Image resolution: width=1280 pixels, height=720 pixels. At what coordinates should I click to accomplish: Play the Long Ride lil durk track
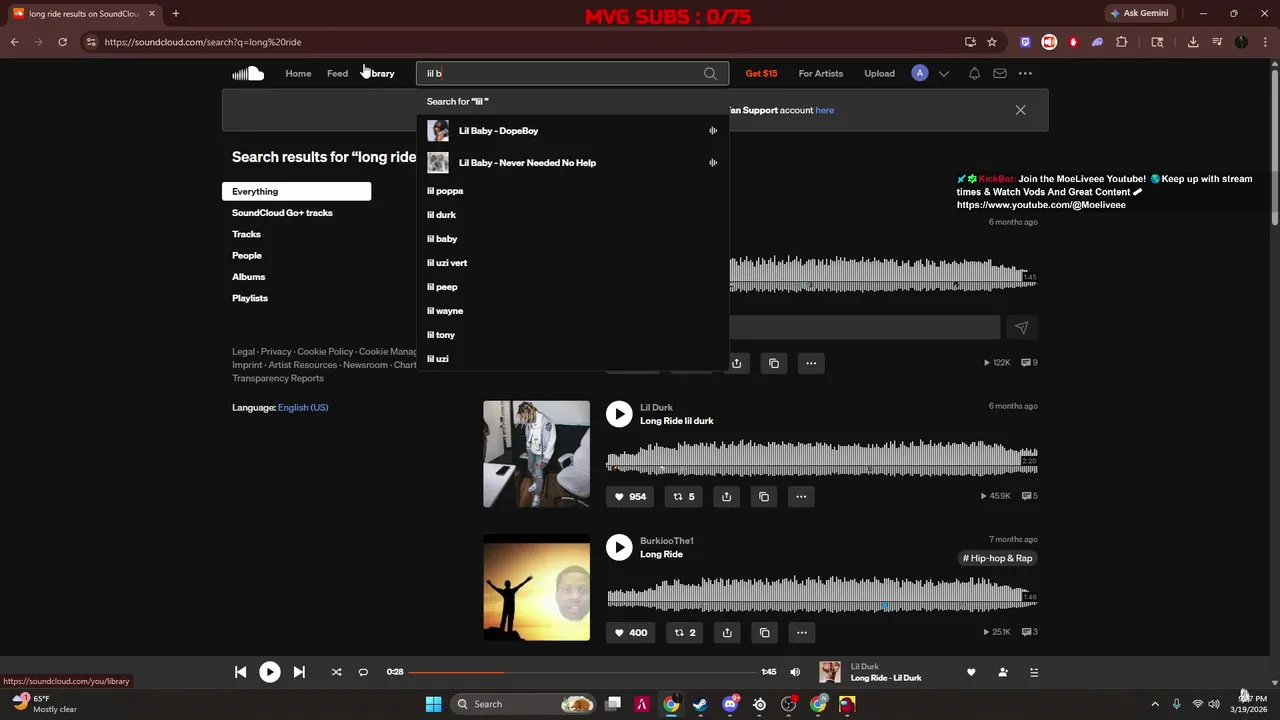pyautogui.click(x=619, y=414)
